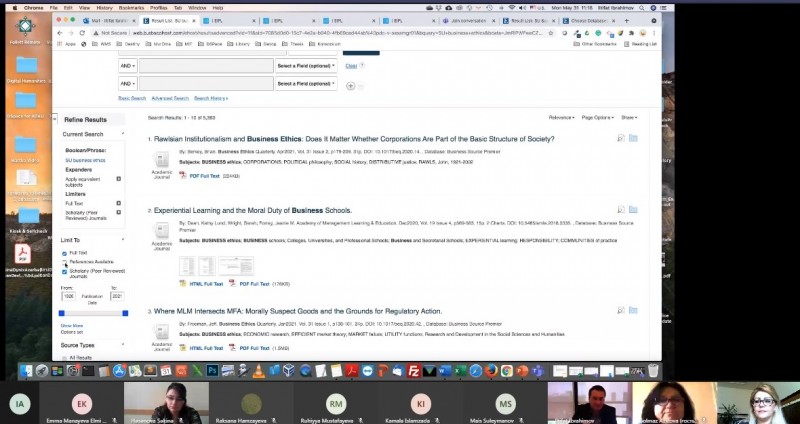Collapse the Current Search section
800x424 pixels.
pos(123,134)
